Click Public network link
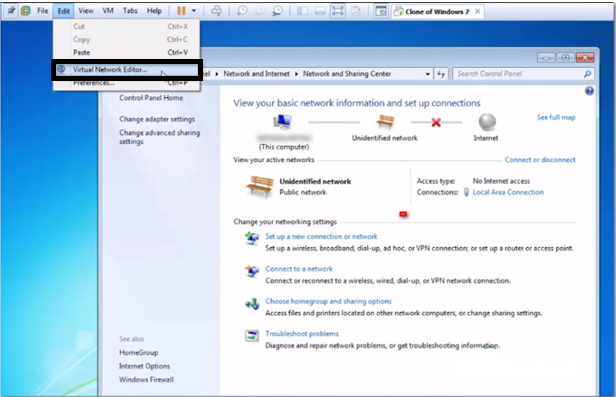 coord(302,192)
